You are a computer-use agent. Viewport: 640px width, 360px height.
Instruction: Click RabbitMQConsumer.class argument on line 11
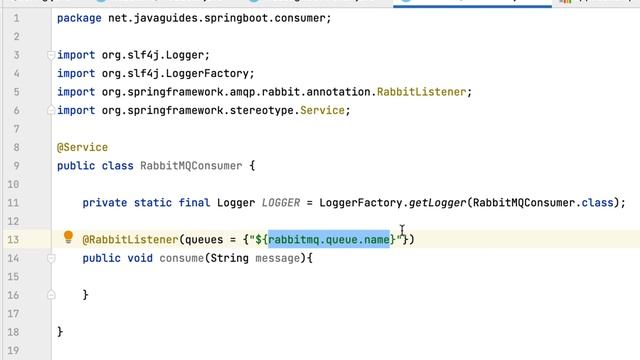543,203
